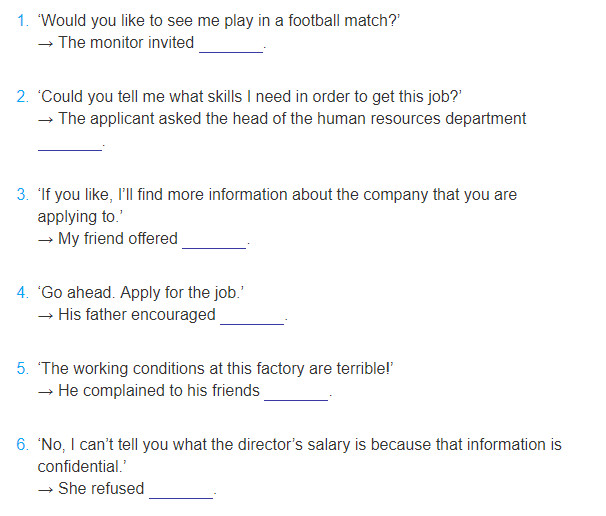Click the blank after 'She refused'
The image size is (606, 516).
pyautogui.click(x=181, y=492)
